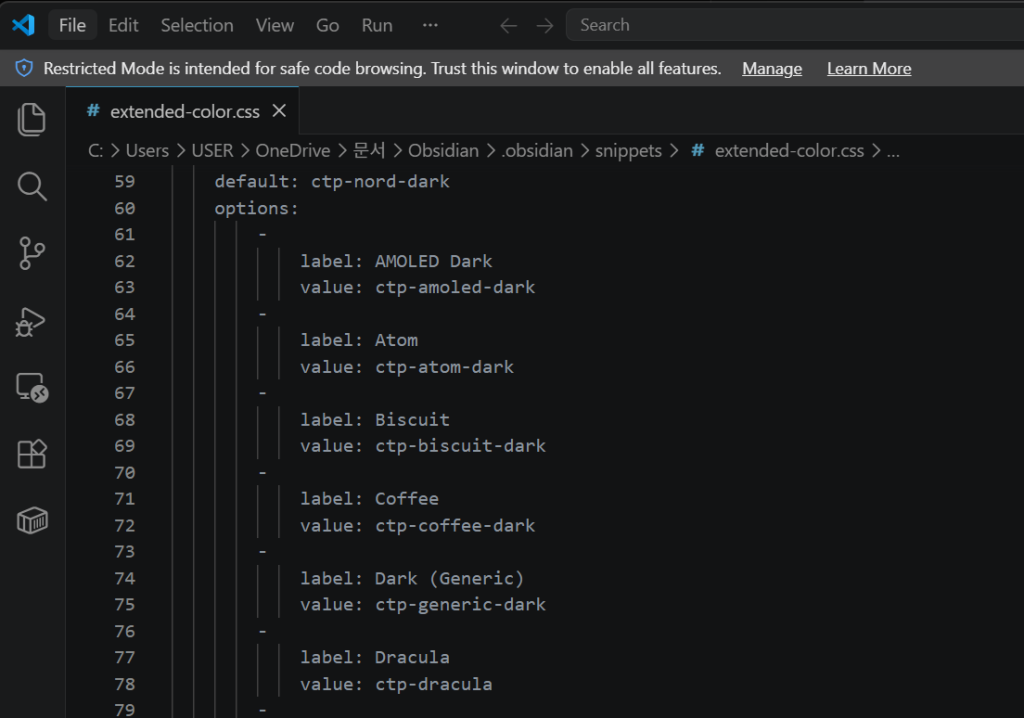Click 'label: AMOLED Dark' text

[x=396, y=261]
